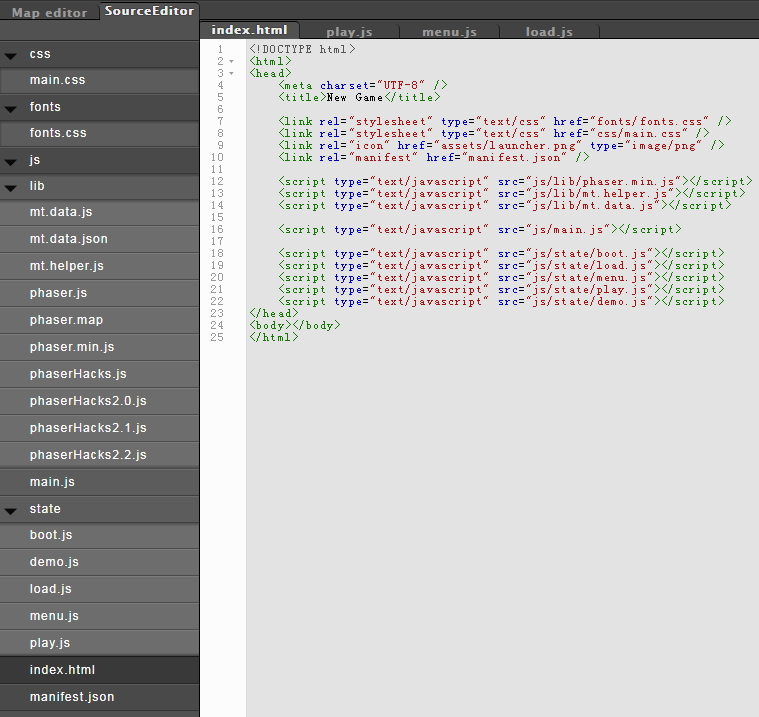Select the SourceEditor tab
The height and width of the screenshot is (717, 759).
click(x=149, y=11)
